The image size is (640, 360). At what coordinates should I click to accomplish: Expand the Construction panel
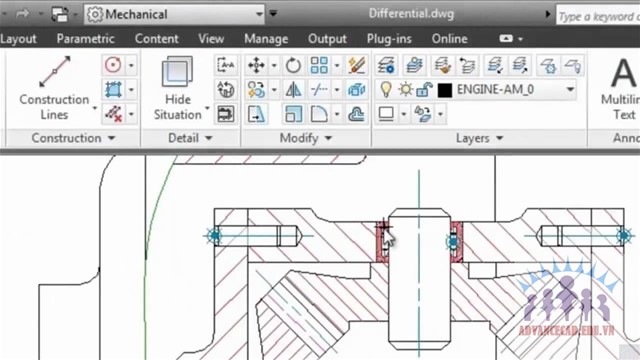coord(74,138)
